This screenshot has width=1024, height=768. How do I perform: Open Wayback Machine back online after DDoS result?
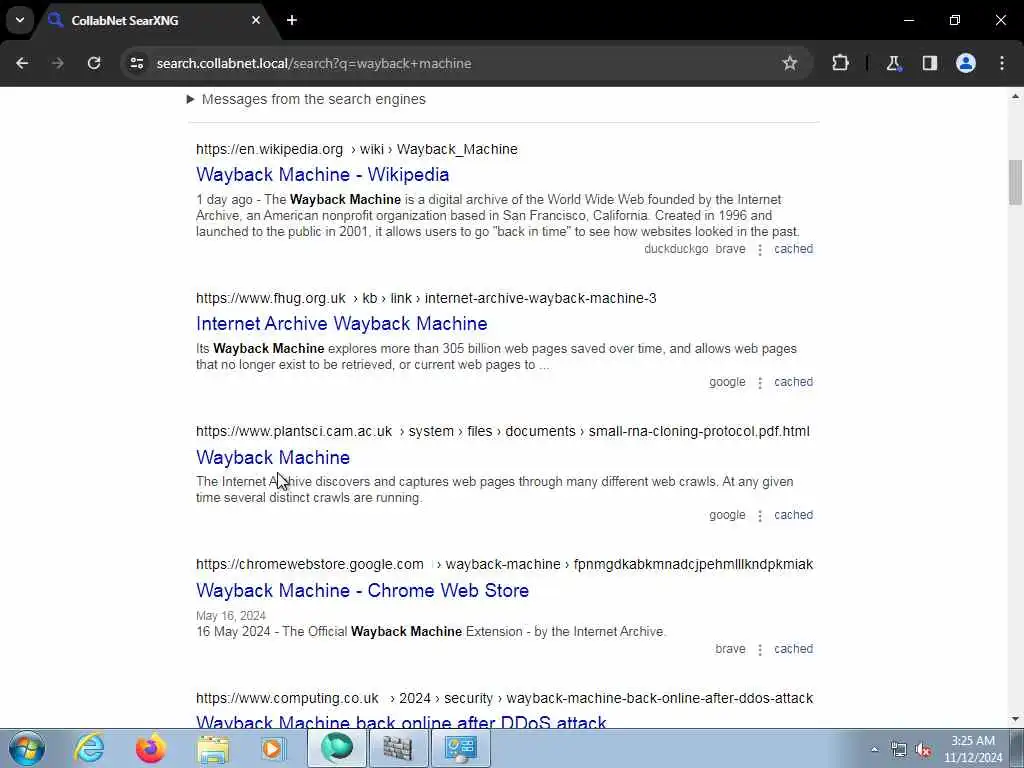click(402, 722)
